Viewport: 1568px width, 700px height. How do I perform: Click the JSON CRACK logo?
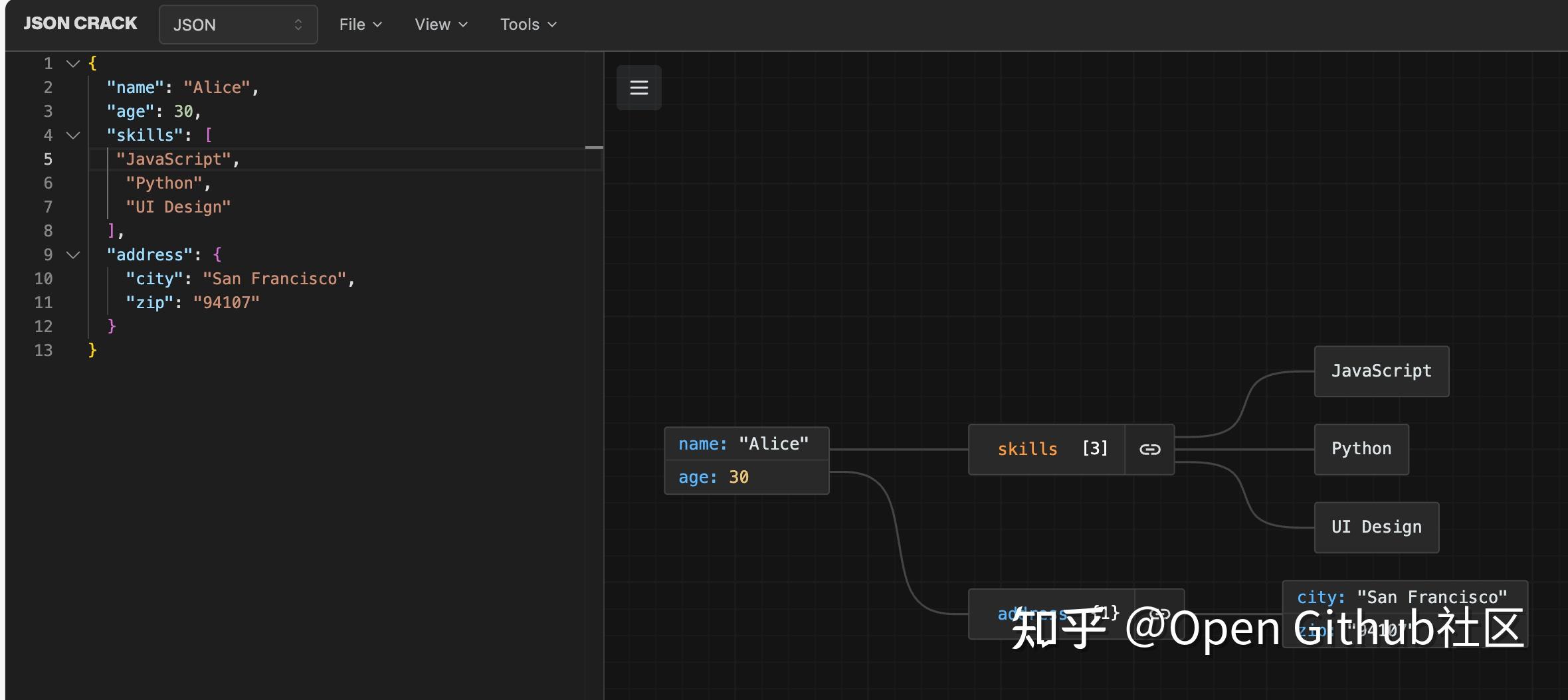point(80,23)
